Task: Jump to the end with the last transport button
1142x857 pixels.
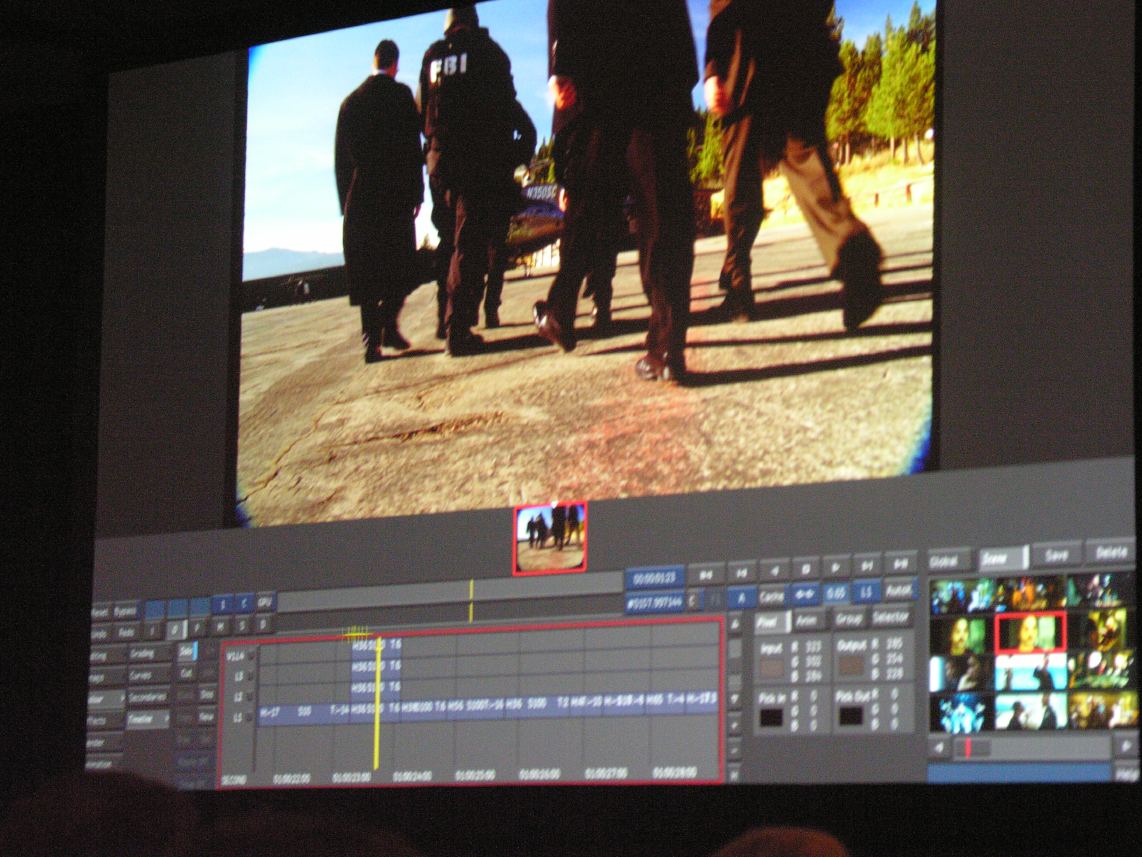Action: click(900, 564)
